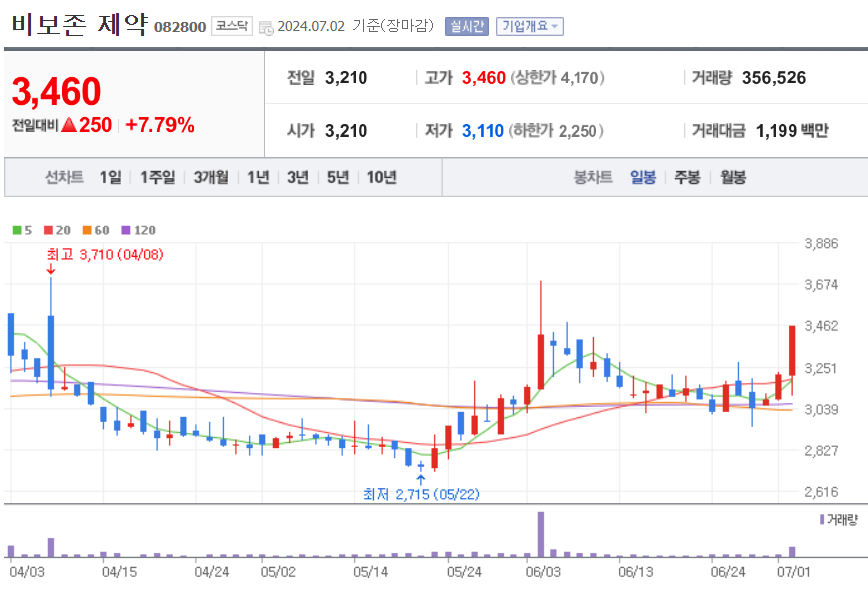The image size is (868, 601).
Task: Click the red arrow marking the highest price
Action: [x=51, y=270]
